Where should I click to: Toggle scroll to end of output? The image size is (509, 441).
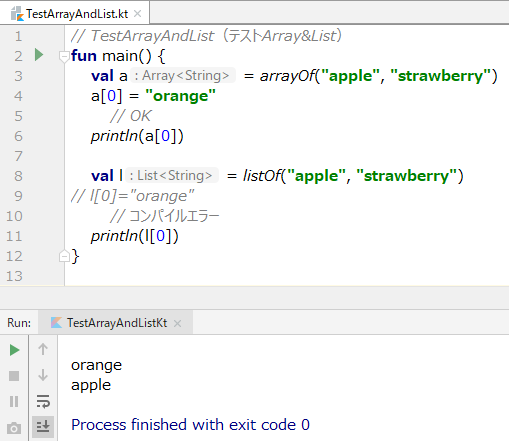click(x=43, y=426)
